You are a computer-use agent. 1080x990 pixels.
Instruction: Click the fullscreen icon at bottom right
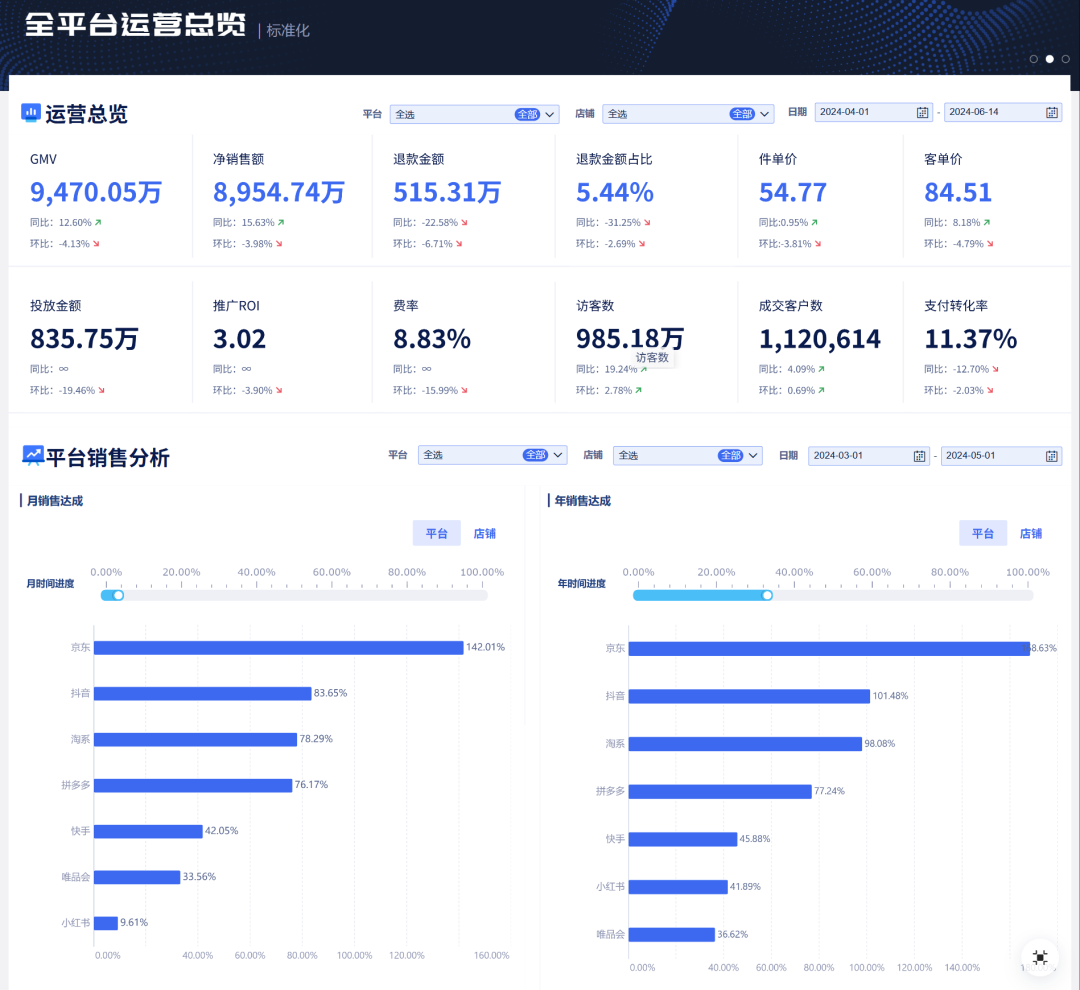tap(1040, 957)
